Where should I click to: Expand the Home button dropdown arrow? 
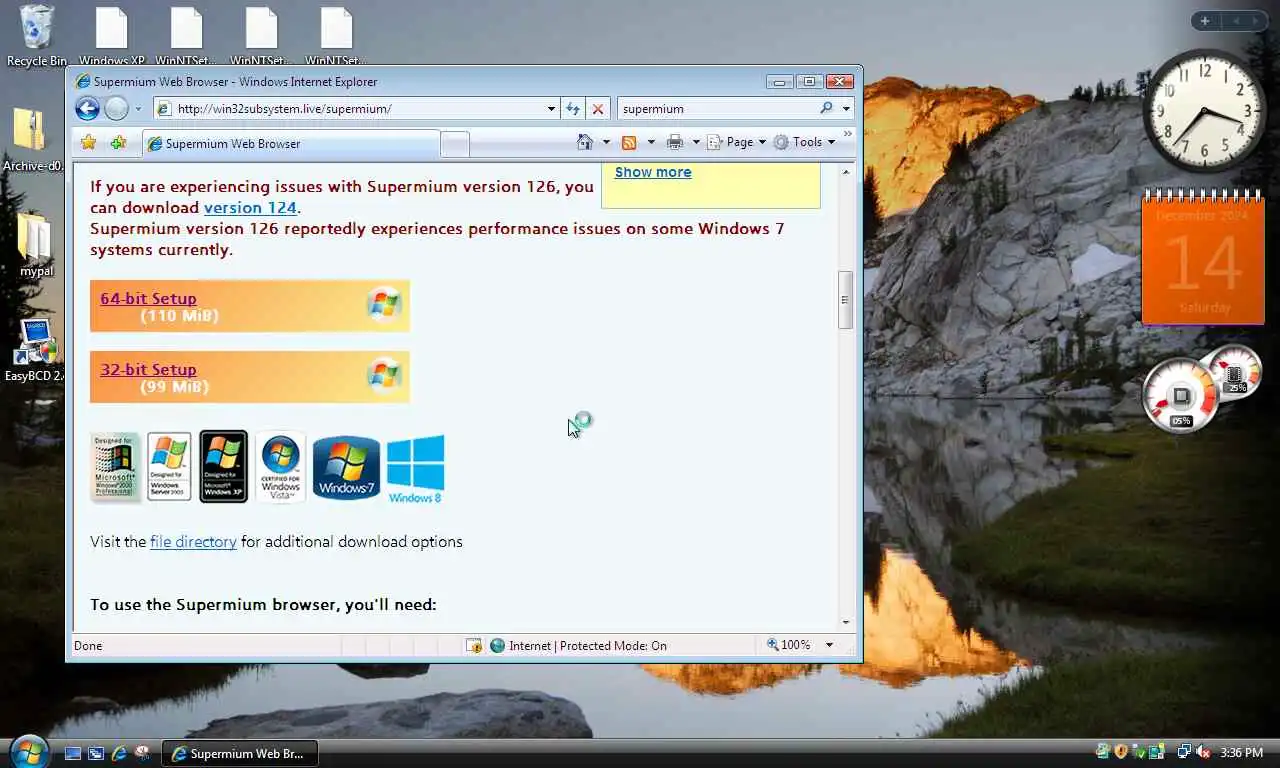(x=606, y=142)
